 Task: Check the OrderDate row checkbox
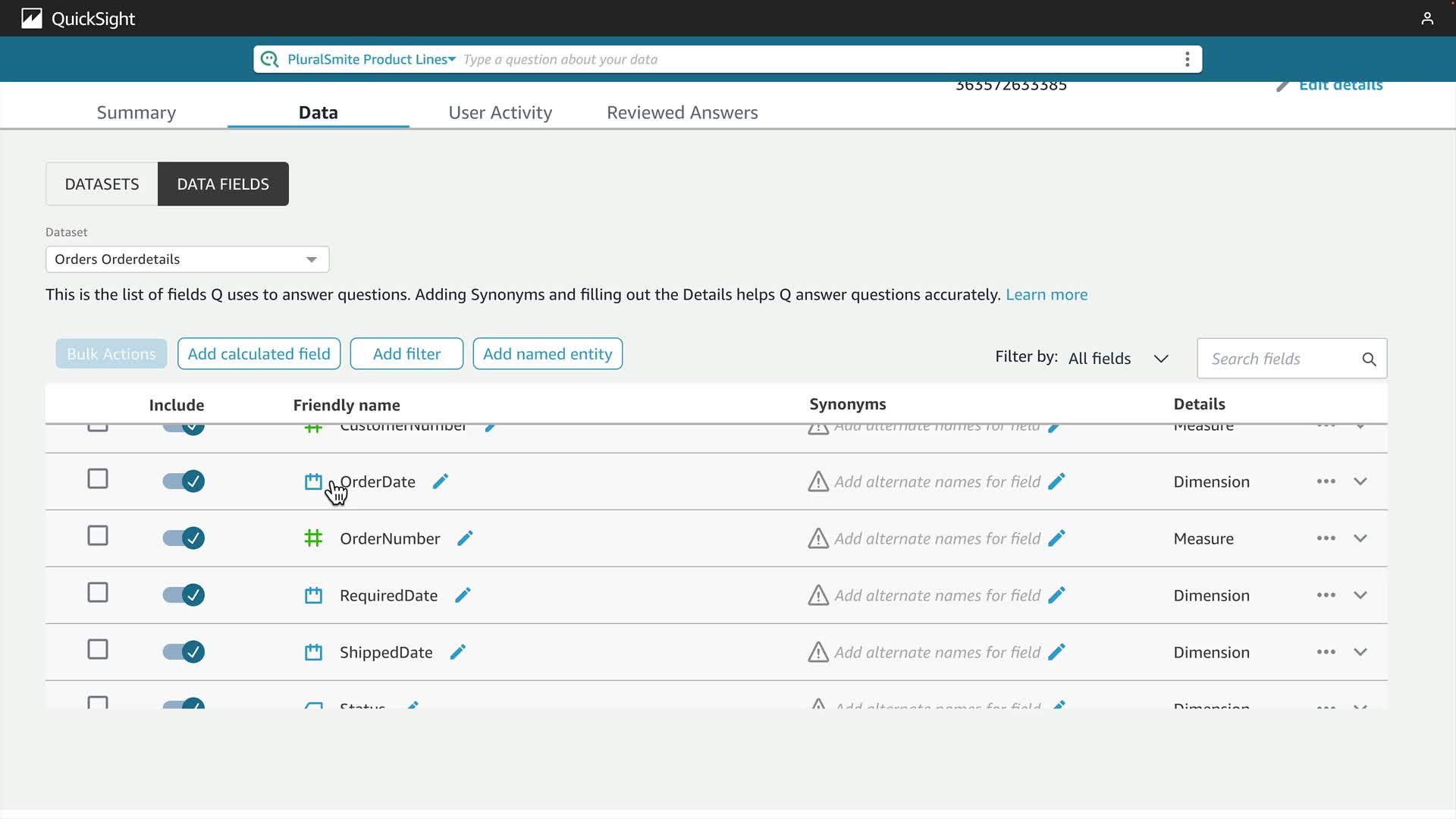point(98,479)
